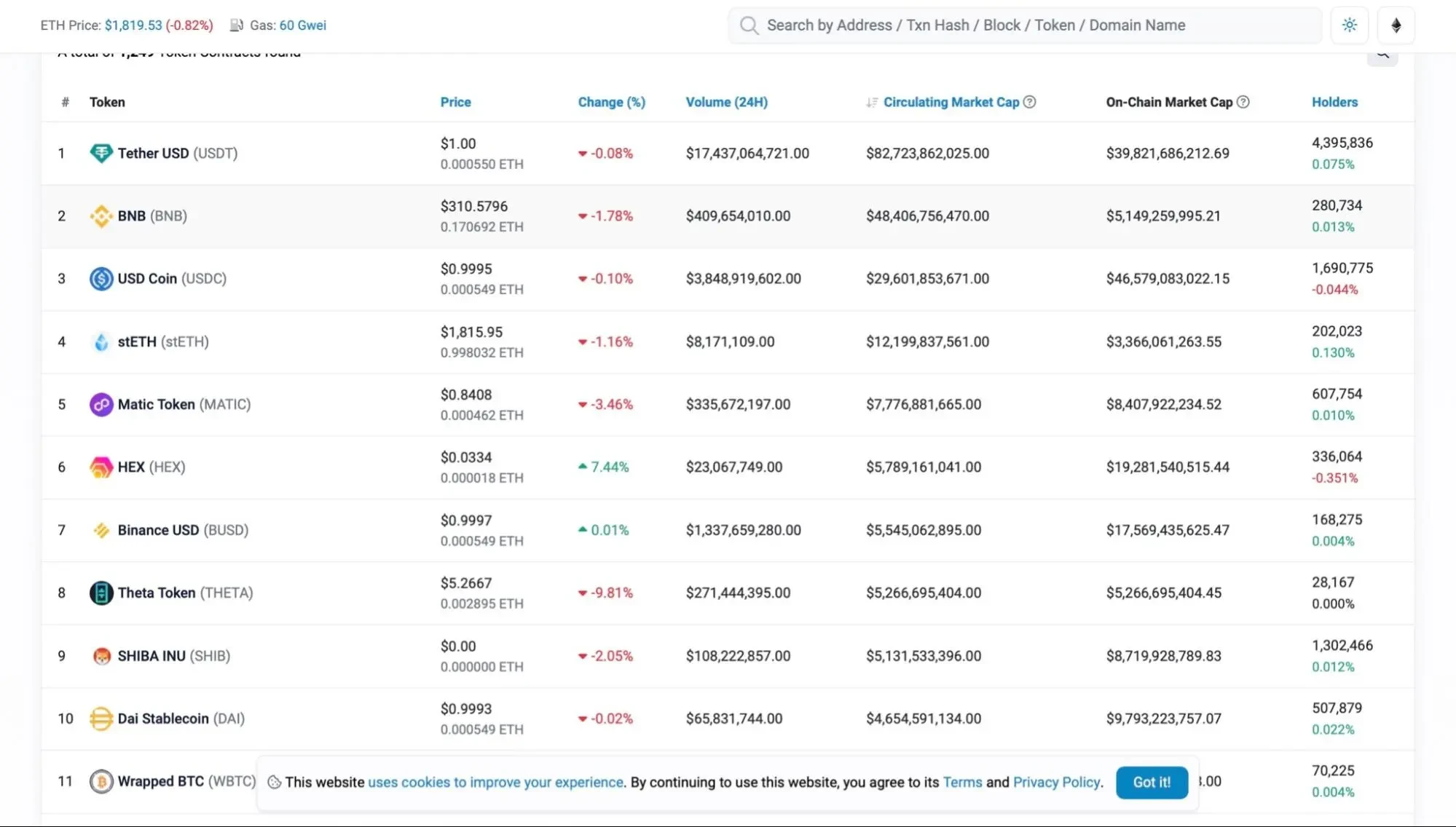
Task: Open the Wrapped BTC (WBTC) link
Action: pos(186,782)
